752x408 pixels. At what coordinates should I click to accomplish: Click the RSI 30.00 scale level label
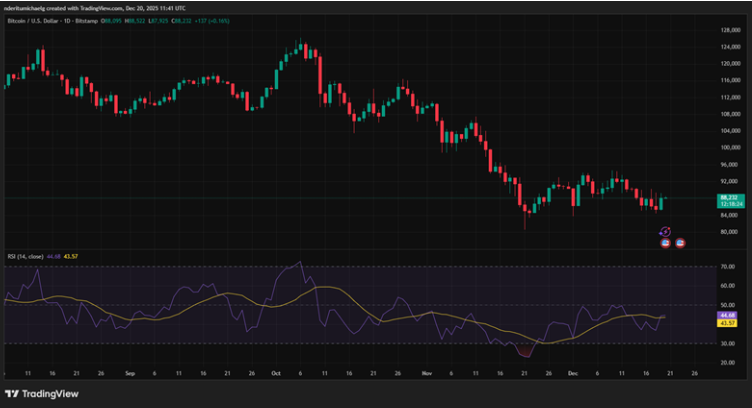[x=728, y=343]
